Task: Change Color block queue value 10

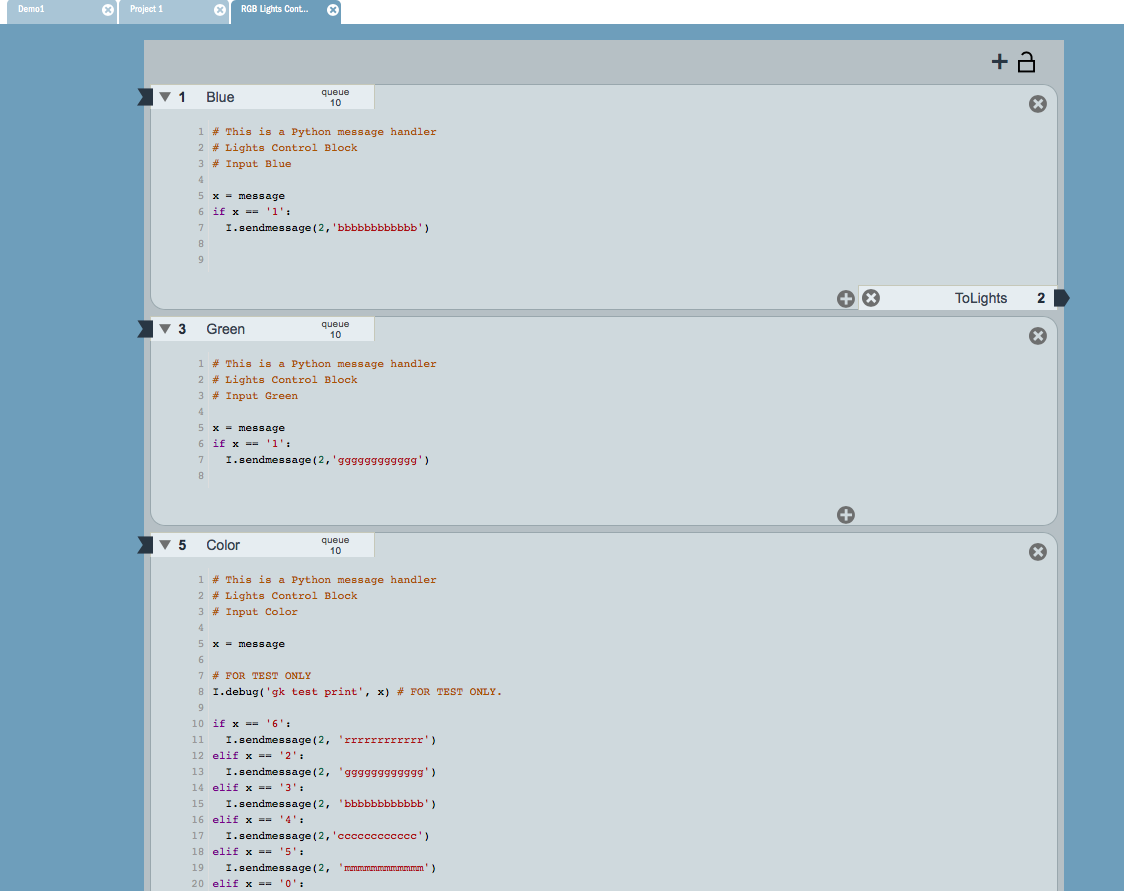Action: [x=335, y=551]
